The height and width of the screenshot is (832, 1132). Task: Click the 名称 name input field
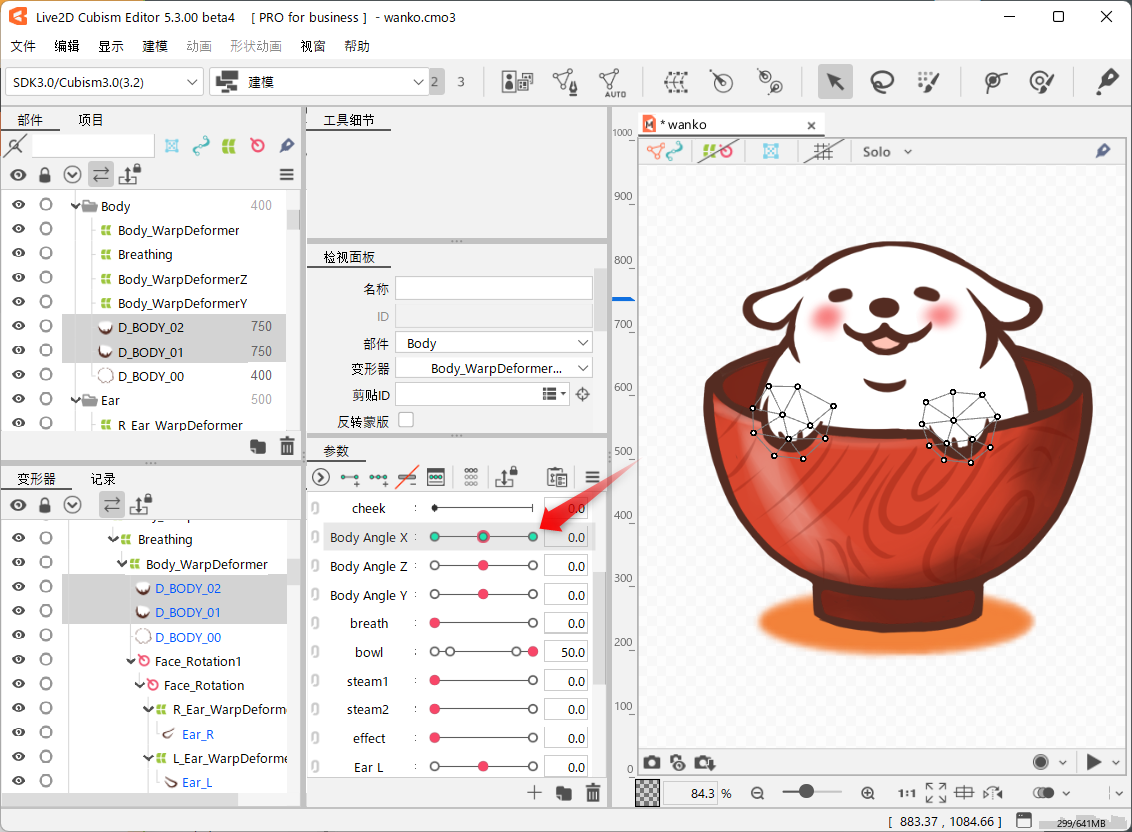click(493, 289)
